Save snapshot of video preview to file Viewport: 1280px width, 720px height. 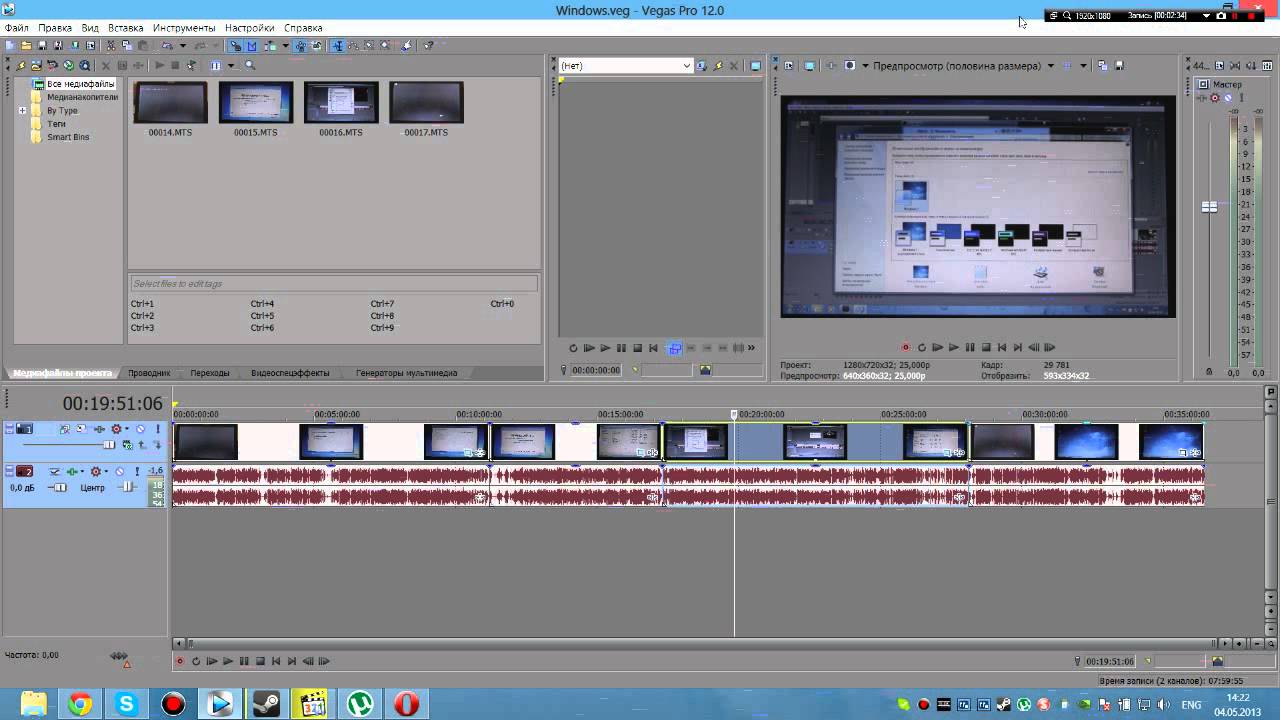click(x=1119, y=66)
